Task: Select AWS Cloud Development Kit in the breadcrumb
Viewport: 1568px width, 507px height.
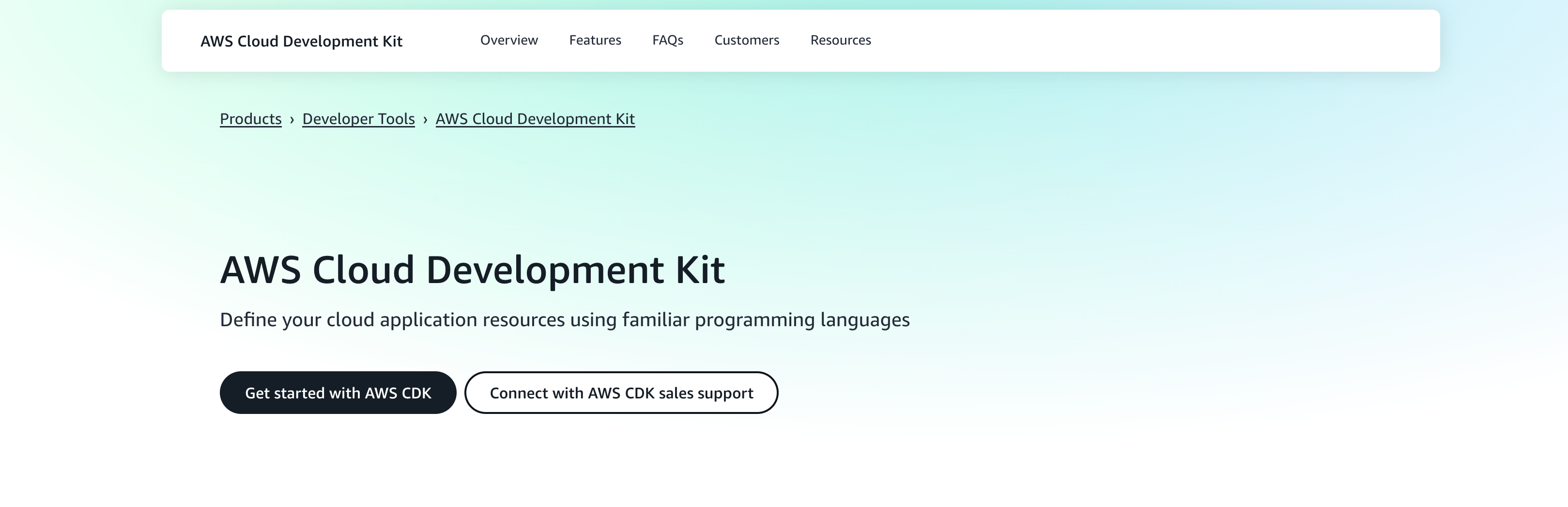Action: (535, 119)
